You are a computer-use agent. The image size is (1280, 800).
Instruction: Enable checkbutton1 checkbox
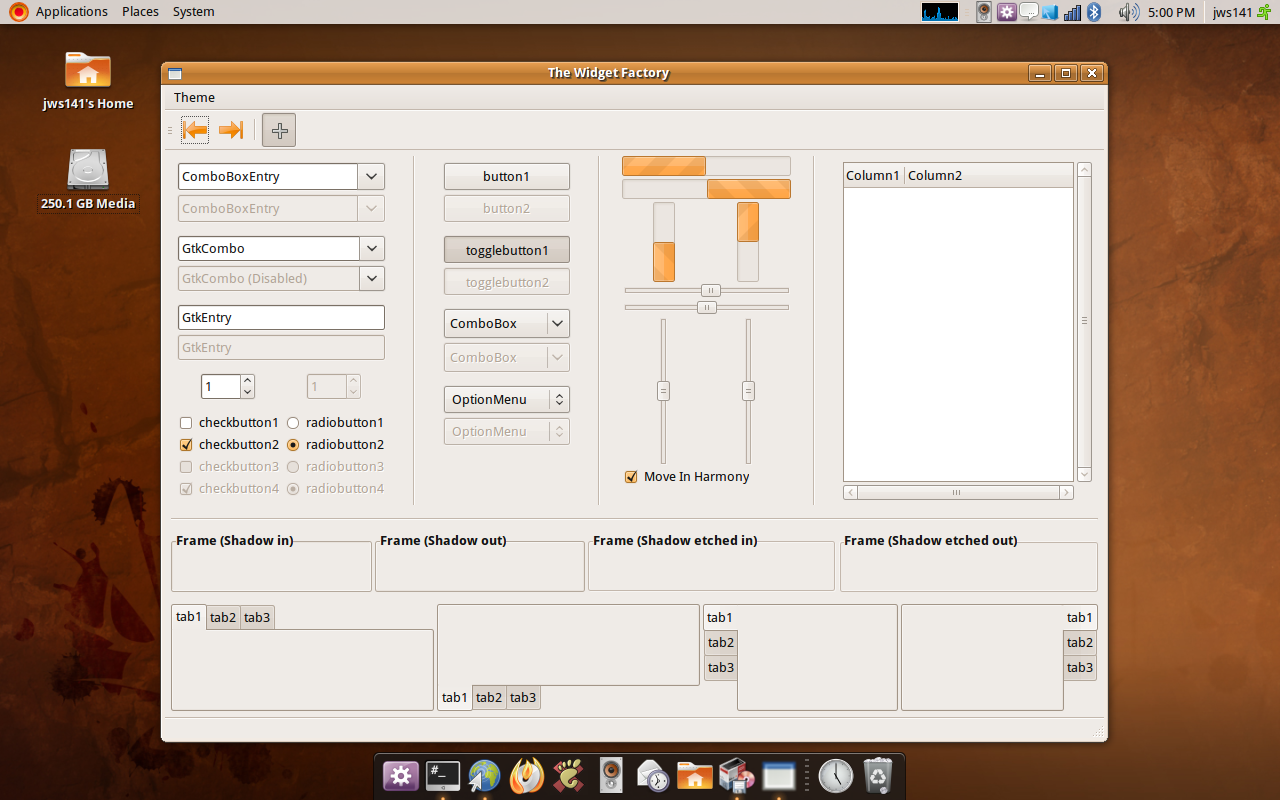pyautogui.click(x=186, y=423)
